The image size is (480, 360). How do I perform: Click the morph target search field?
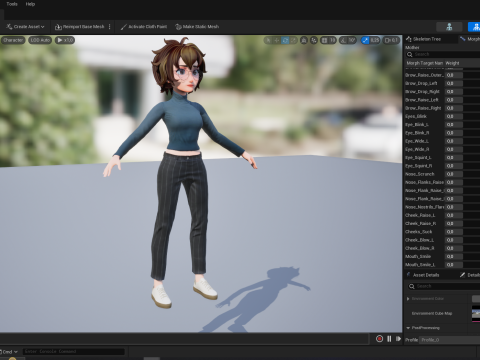[443, 54]
